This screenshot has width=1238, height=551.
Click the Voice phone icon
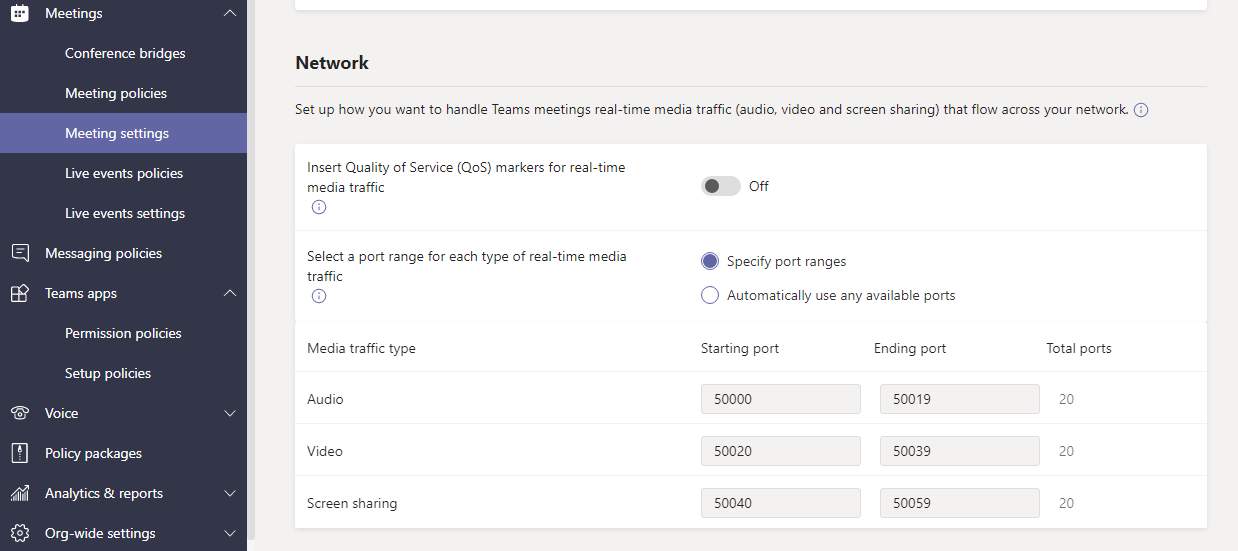coord(19,413)
